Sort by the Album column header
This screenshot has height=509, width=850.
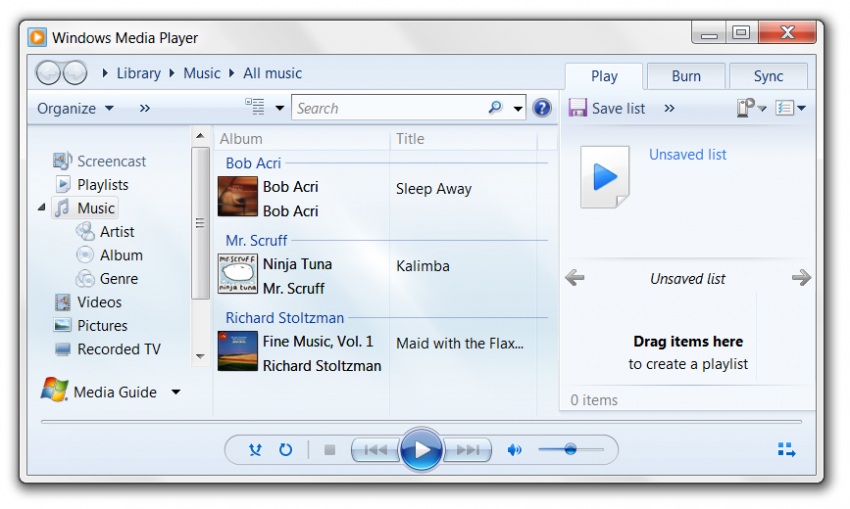(x=302, y=139)
